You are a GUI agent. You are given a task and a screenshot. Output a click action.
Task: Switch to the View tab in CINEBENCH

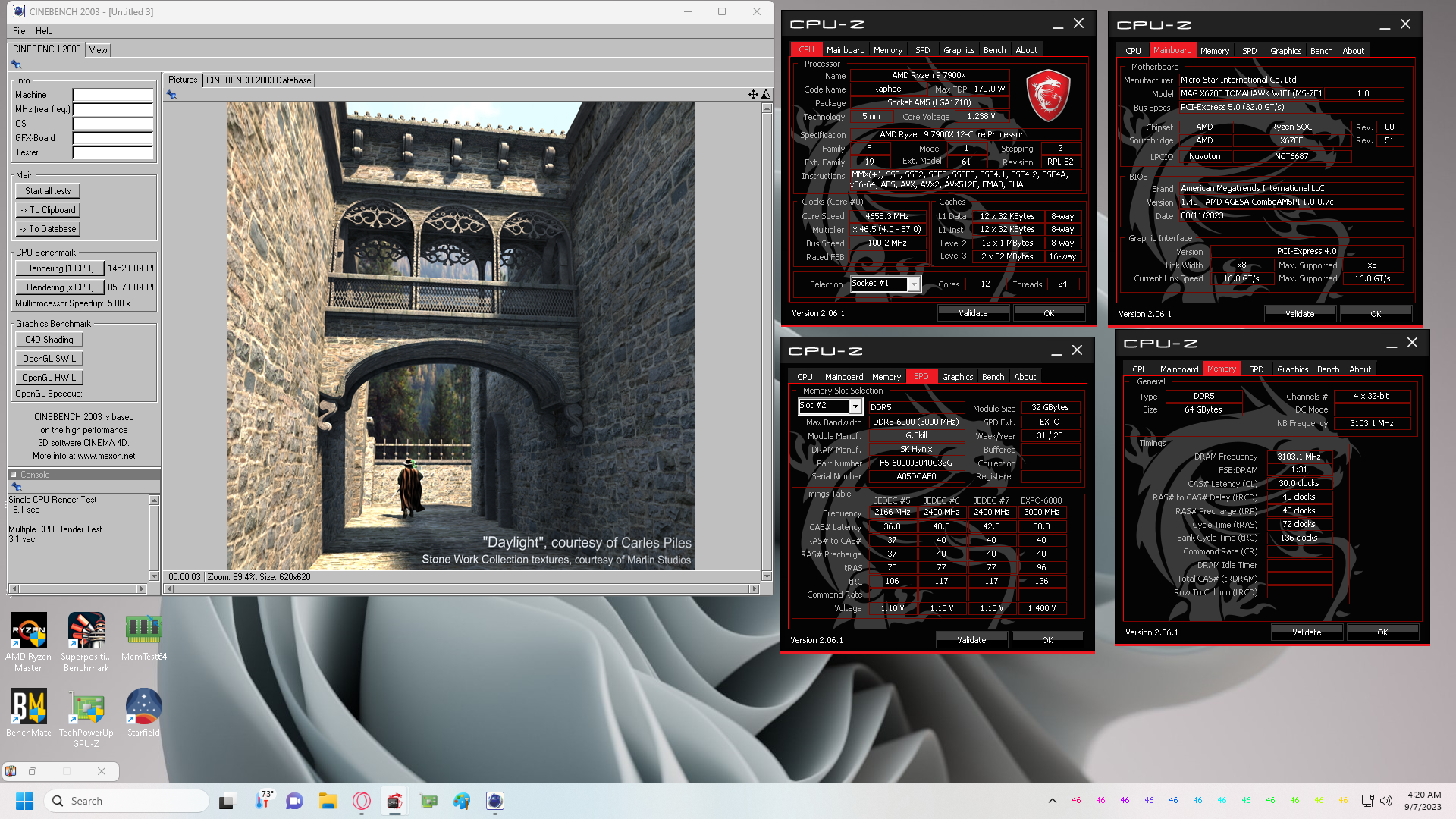(99, 50)
